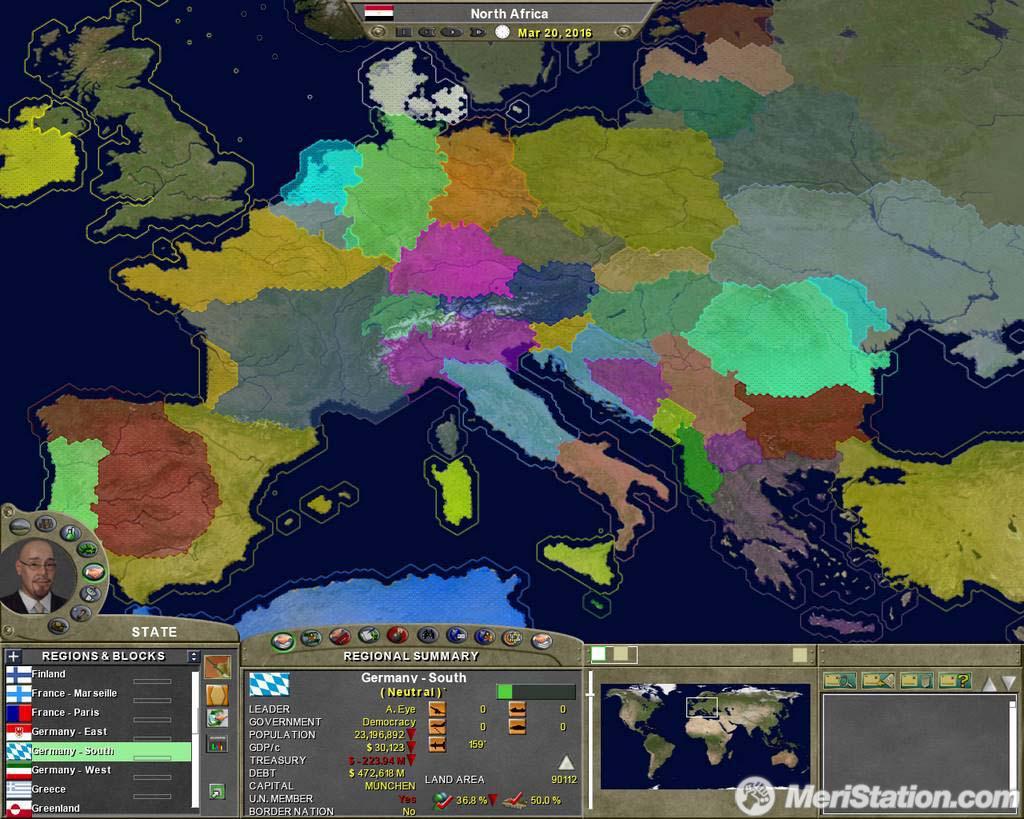Toggle the white minimap mode square

(599, 654)
